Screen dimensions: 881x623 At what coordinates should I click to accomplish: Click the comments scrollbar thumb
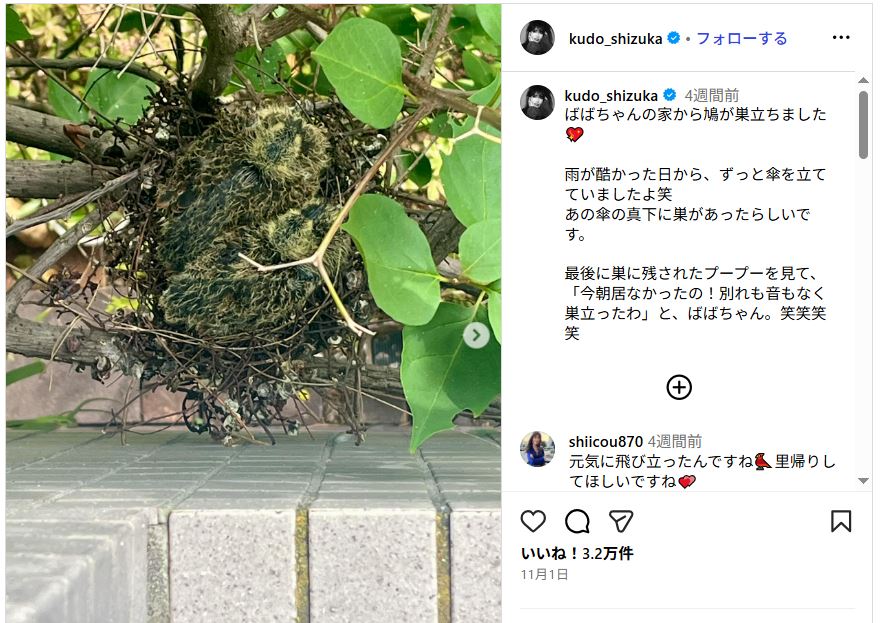(x=864, y=125)
